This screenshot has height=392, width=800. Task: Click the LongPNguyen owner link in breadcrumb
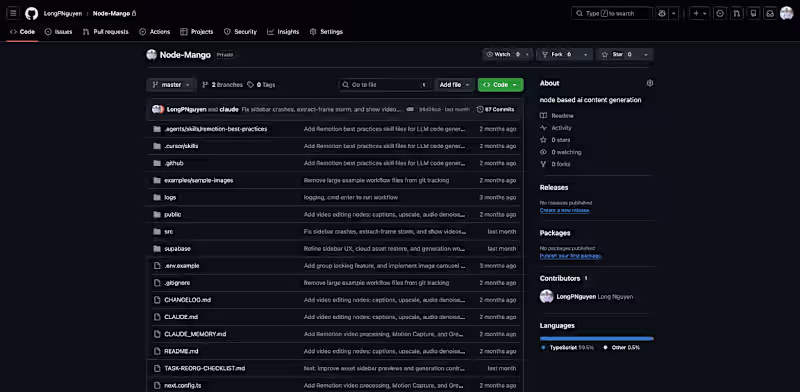click(63, 13)
